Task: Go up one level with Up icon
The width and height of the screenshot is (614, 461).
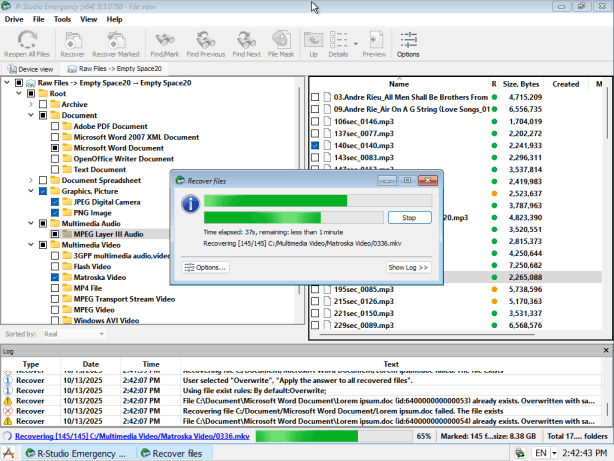Action: click(x=313, y=43)
